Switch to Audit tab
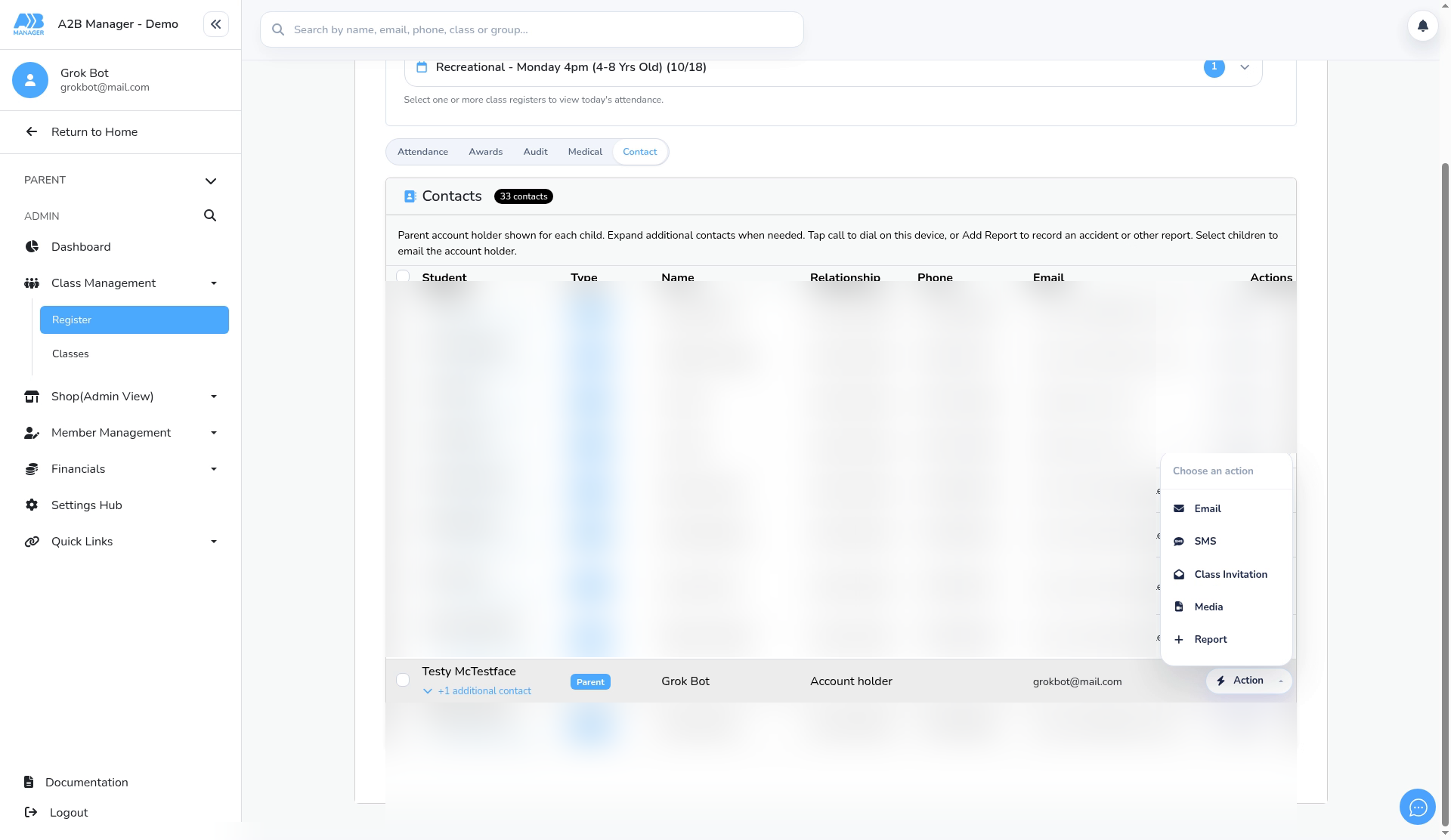This screenshot has height=840, width=1451. 535,152
